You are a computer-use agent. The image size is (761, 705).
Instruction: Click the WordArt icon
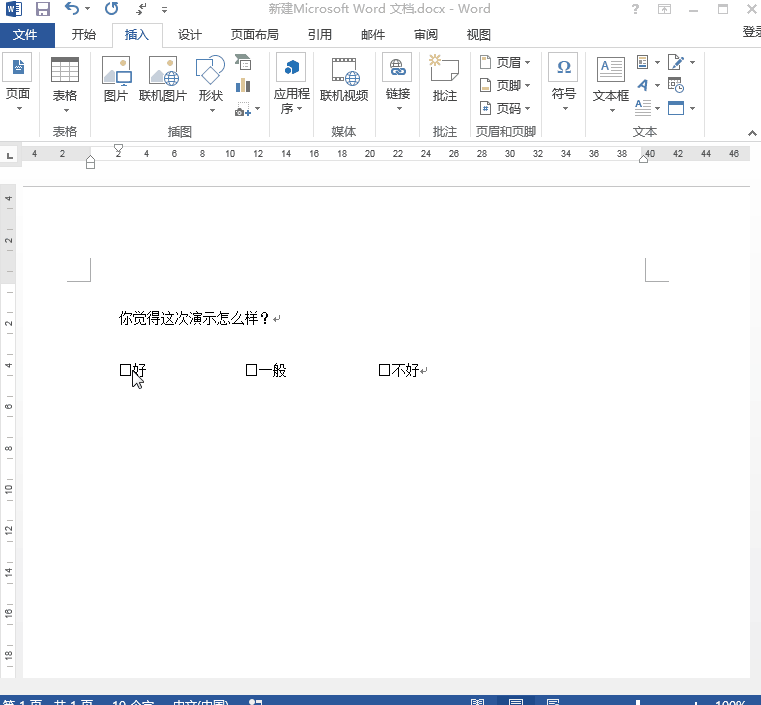[643, 85]
